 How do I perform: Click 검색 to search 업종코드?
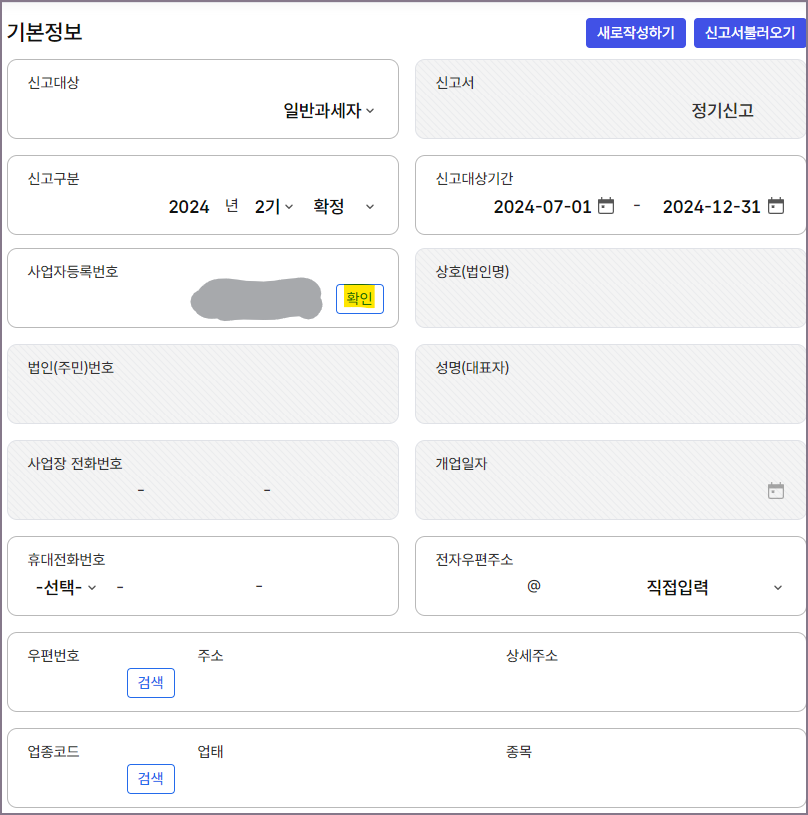[x=150, y=779]
